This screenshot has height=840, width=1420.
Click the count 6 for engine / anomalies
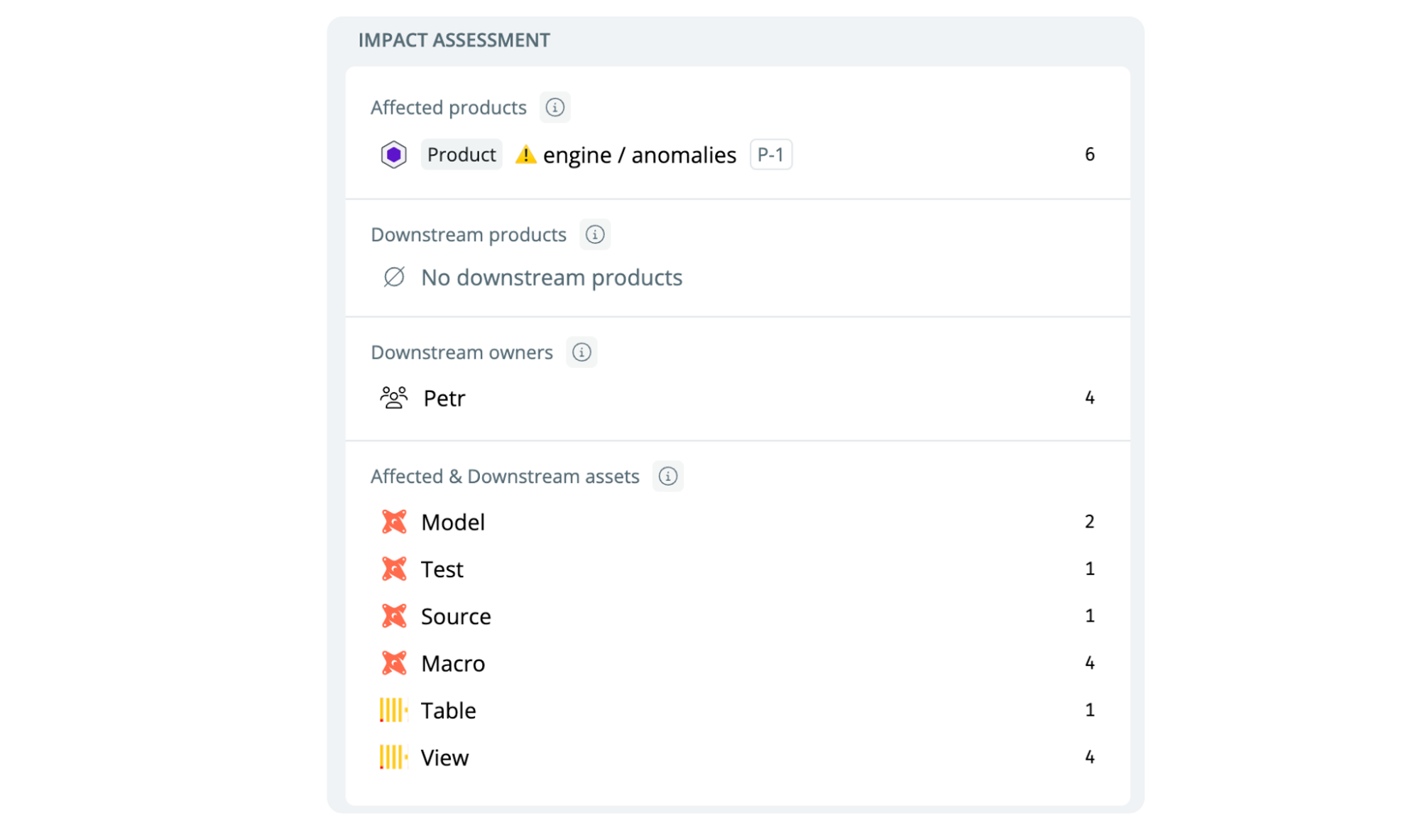(x=1089, y=154)
